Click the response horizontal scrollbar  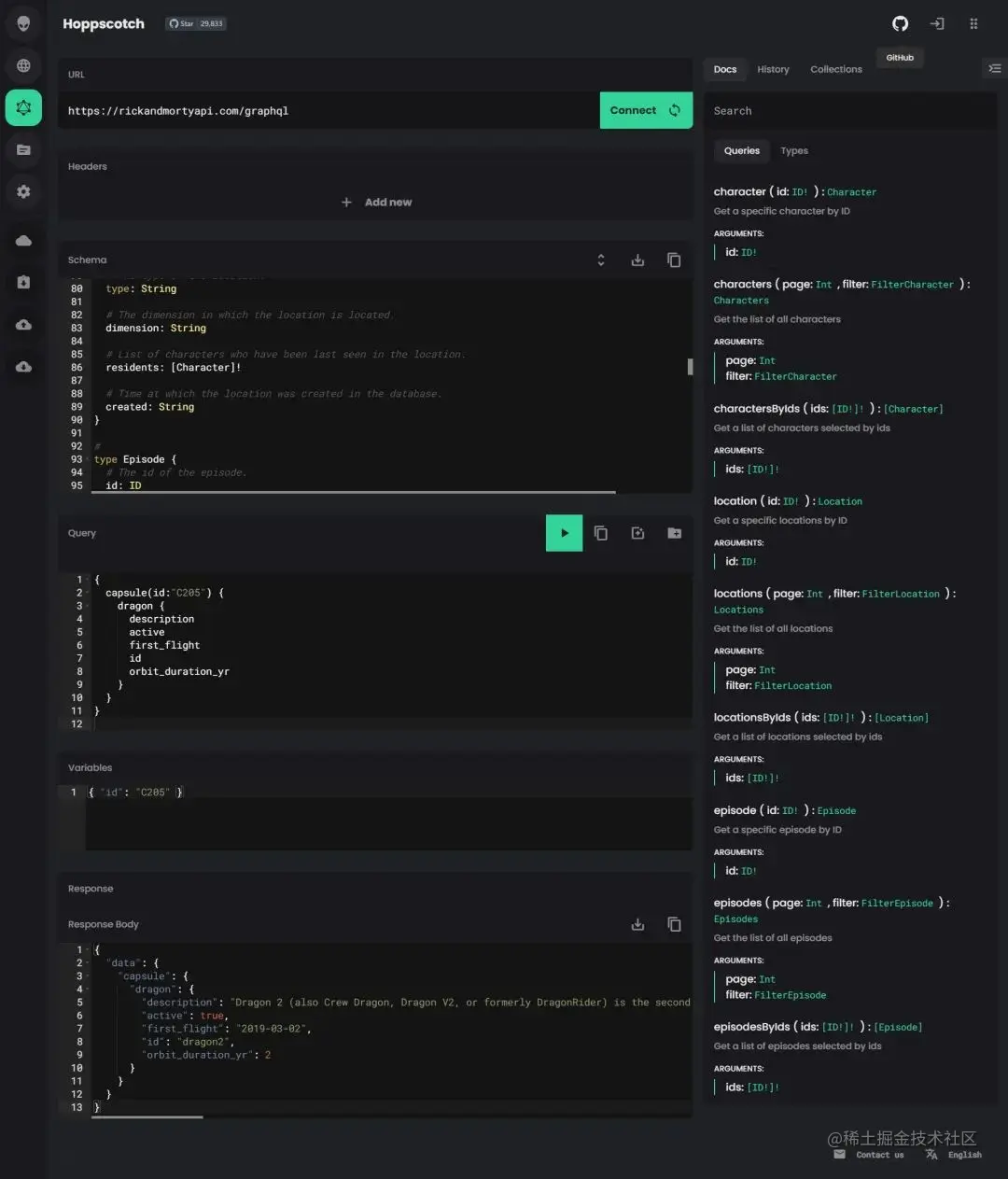(147, 1116)
